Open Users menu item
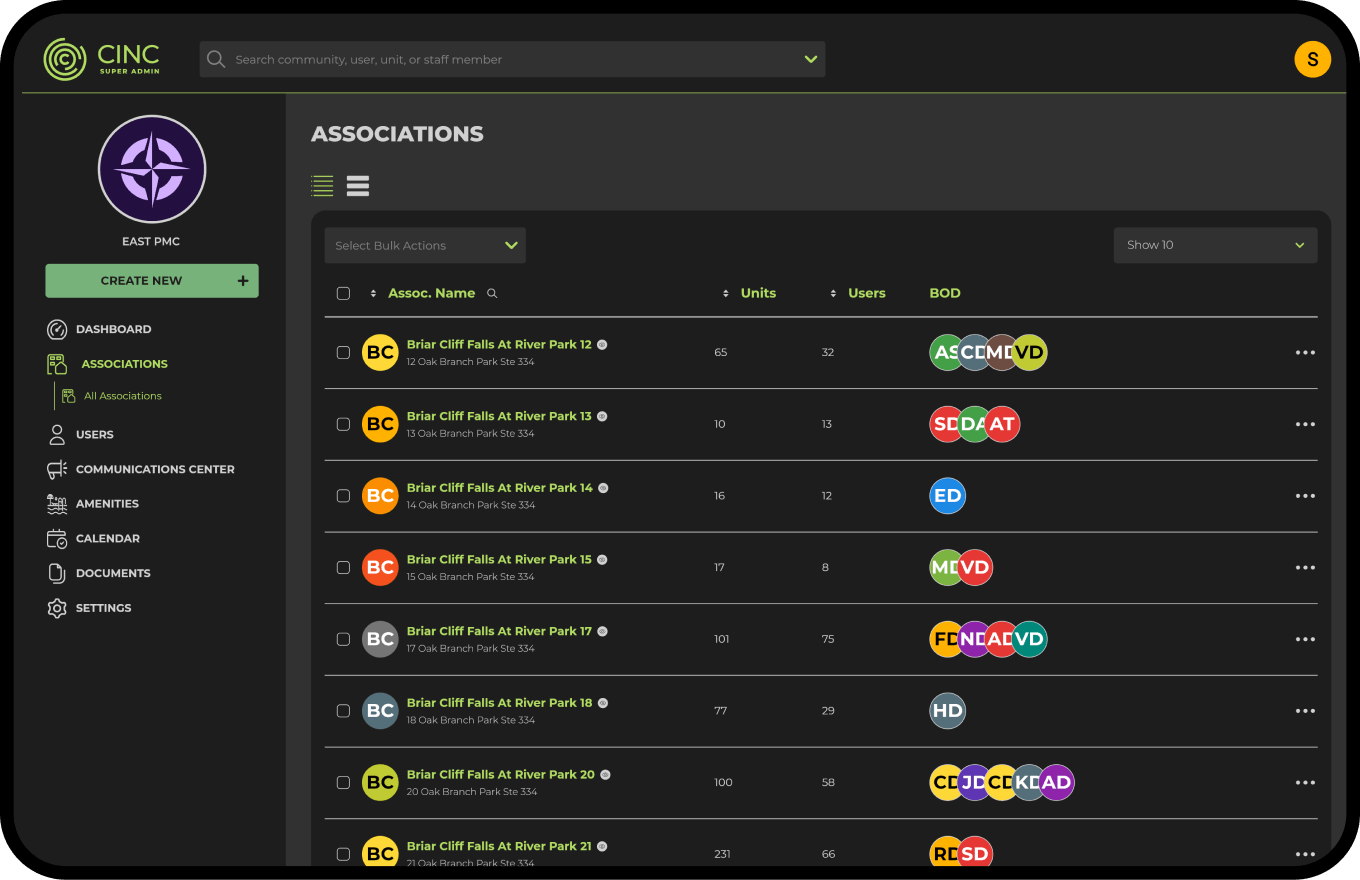Screen dimensions: 1360x880 click(x=95, y=434)
